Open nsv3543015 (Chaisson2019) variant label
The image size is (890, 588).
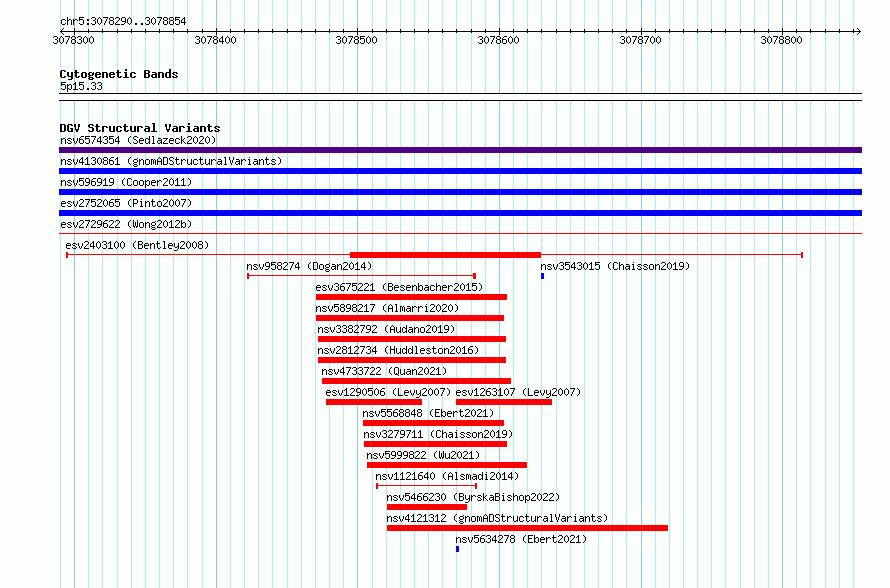615,266
